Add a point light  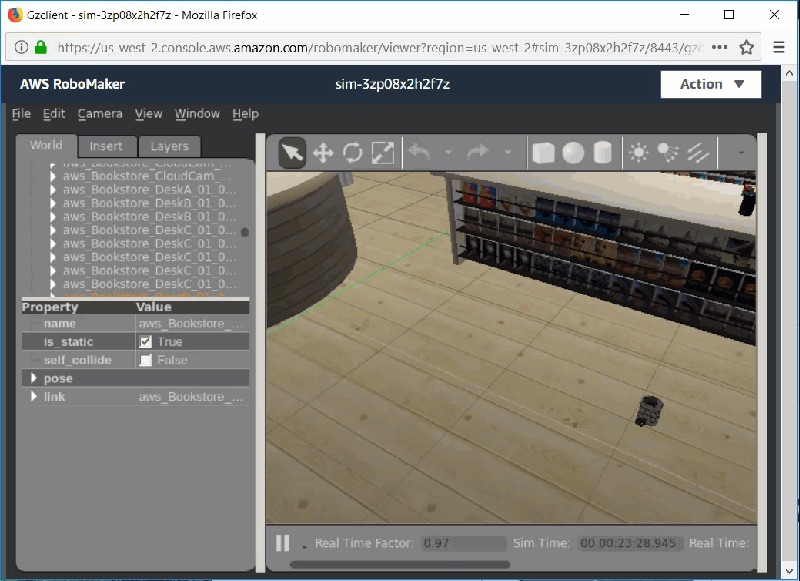(638, 152)
